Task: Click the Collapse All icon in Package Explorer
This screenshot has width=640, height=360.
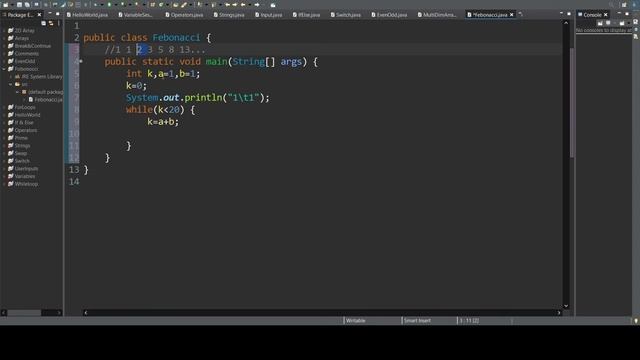Action: 44,23
